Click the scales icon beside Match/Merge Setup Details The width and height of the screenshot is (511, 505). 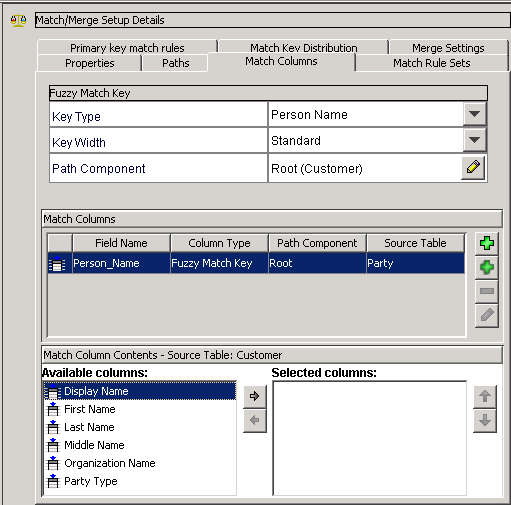coord(18,21)
